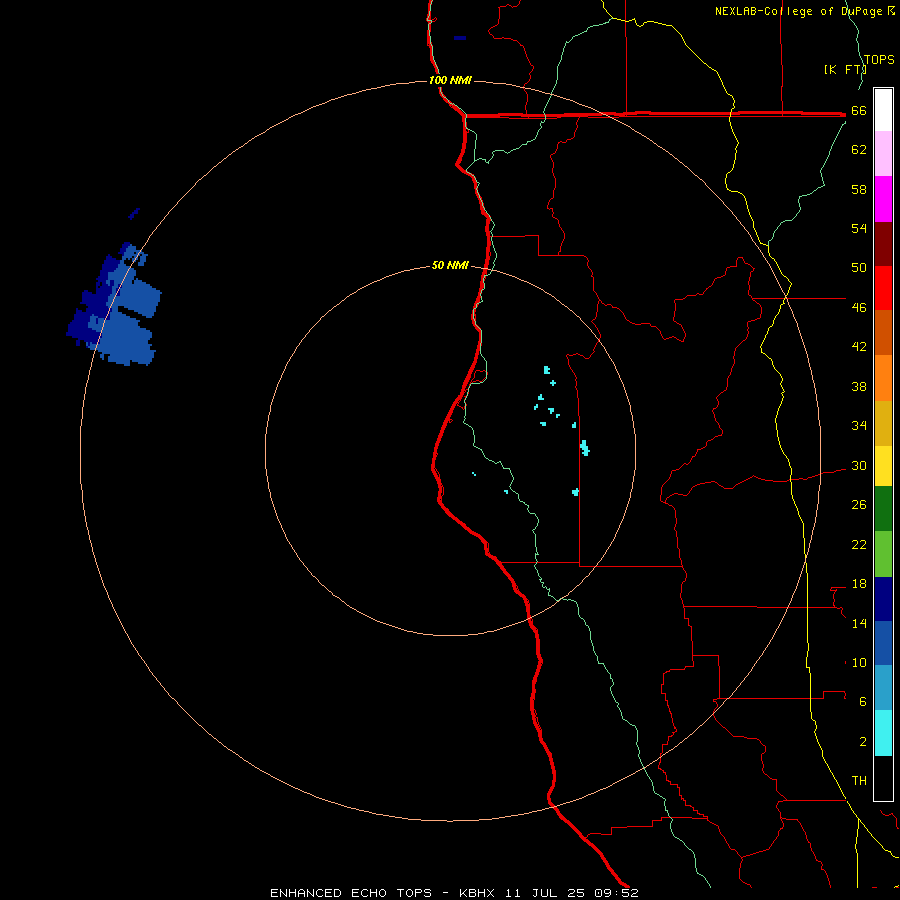Image resolution: width=900 pixels, height=900 pixels.
Task: Click the 6 legend value
Action: coord(863,702)
